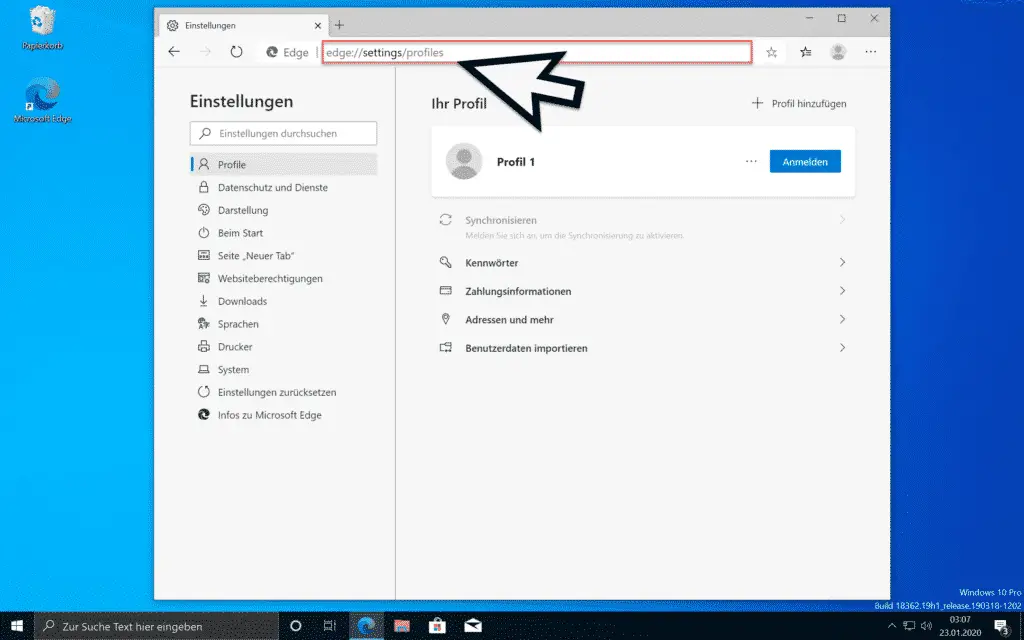Open the Edge three-dot settings menu
The image size is (1024, 640).
(x=871, y=52)
